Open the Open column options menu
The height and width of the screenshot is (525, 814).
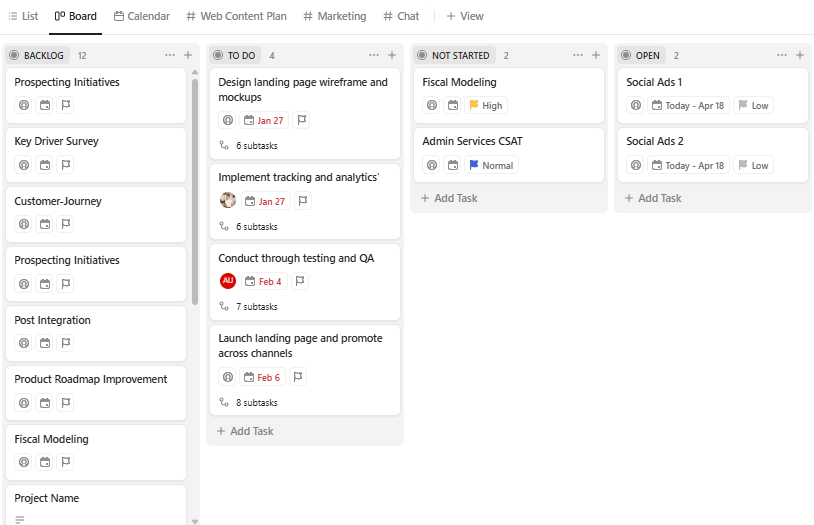point(782,55)
